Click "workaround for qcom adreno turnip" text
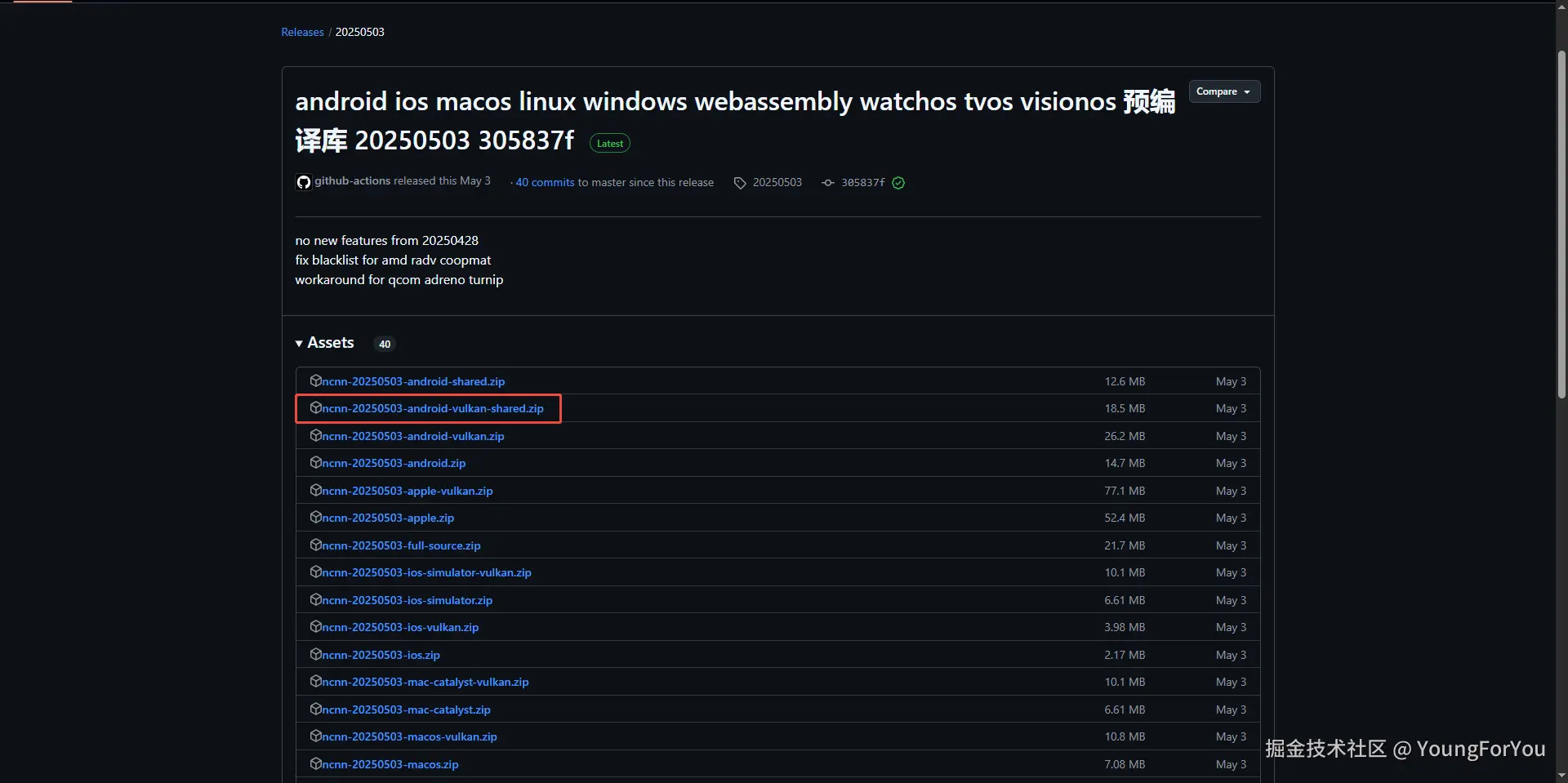 pyautogui.click(x=399, y=279)
